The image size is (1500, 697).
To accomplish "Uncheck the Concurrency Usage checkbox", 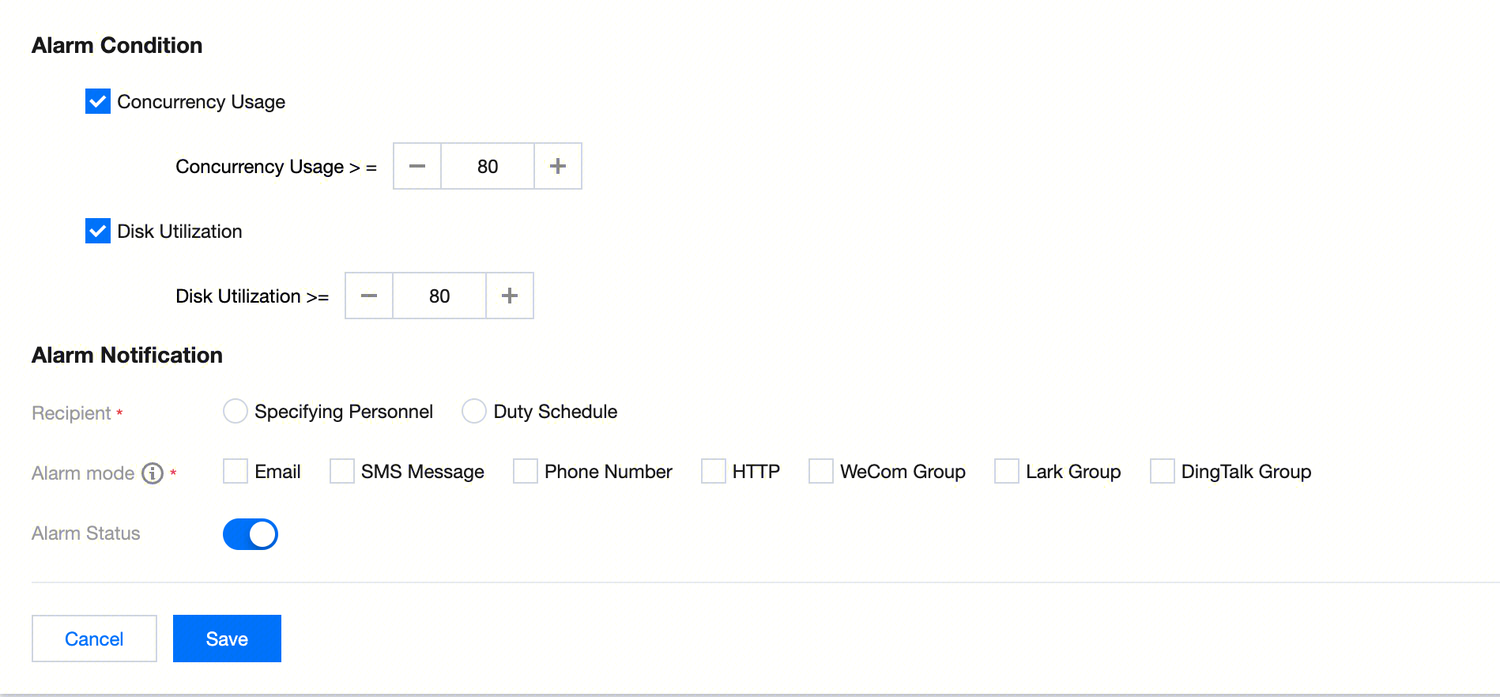I will [x=98, y=102].
